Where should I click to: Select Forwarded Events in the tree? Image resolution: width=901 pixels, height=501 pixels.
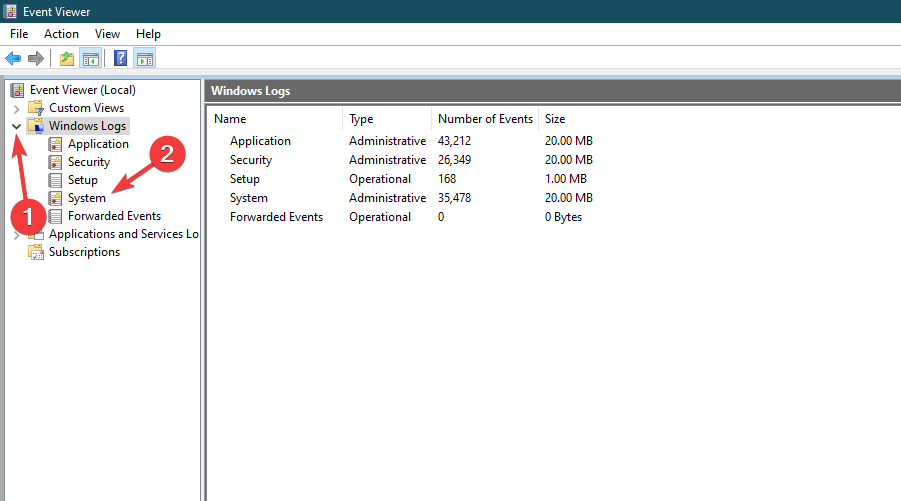click(x=114, y=216)
